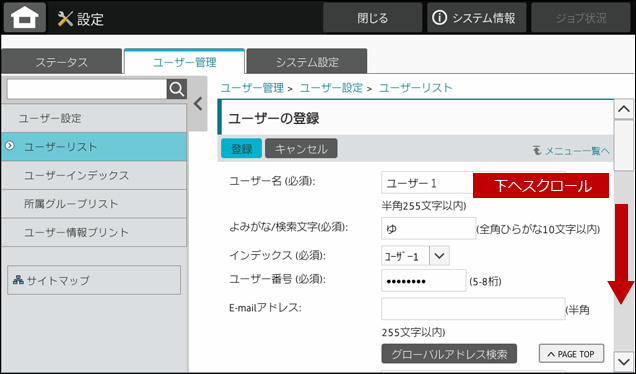Viewport: 636px width, 374px height.
Task: Switch to ステータス tab
Action: point(61,62)
